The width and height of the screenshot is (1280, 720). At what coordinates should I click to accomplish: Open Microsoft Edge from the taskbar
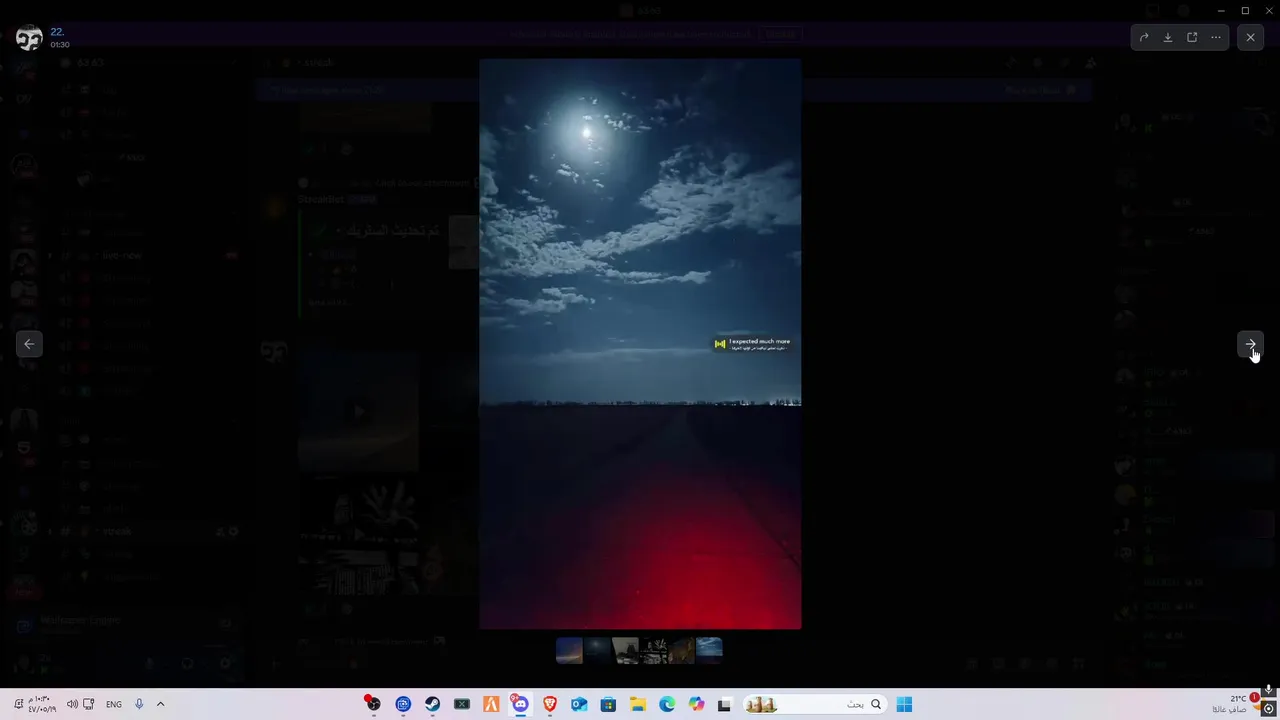[x=667, y=704]
